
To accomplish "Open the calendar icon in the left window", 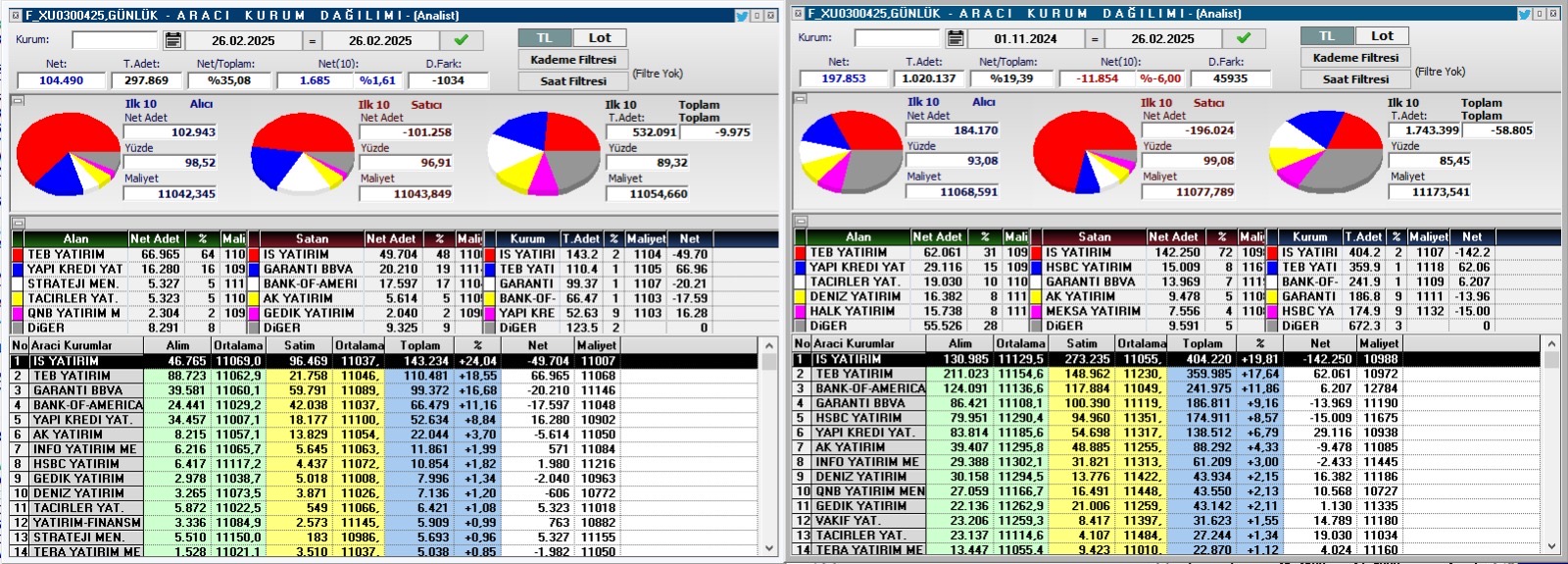I will click(x=172, y=40).
